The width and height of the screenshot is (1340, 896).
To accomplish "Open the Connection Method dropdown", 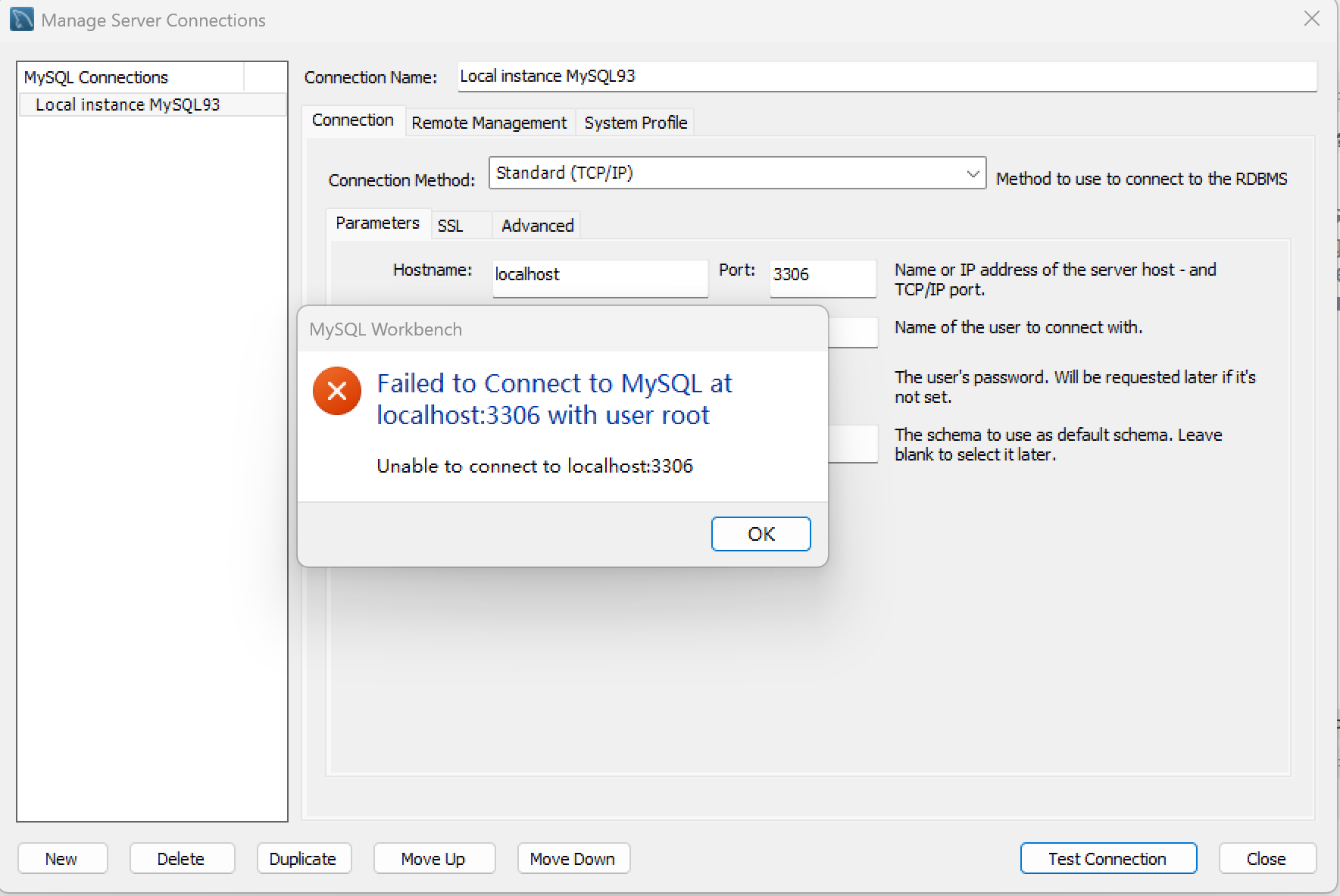I will tap(972, 173).
